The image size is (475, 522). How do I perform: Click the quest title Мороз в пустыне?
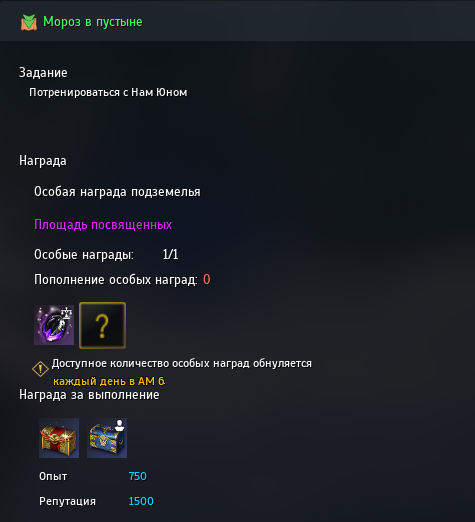click(x=93, y=22)
